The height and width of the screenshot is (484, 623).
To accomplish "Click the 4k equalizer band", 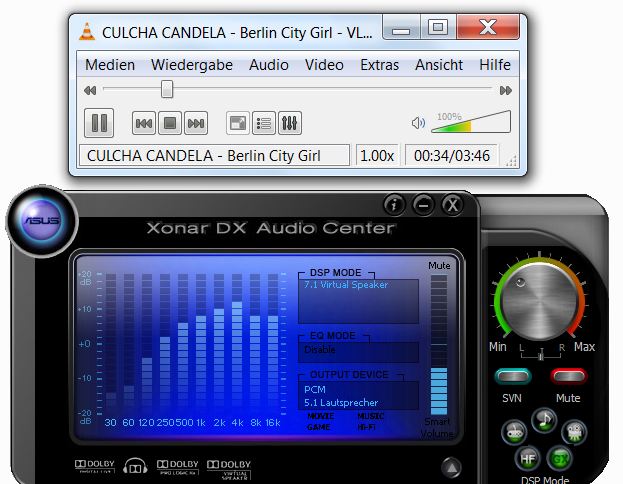I will click(x=237, y=344).
